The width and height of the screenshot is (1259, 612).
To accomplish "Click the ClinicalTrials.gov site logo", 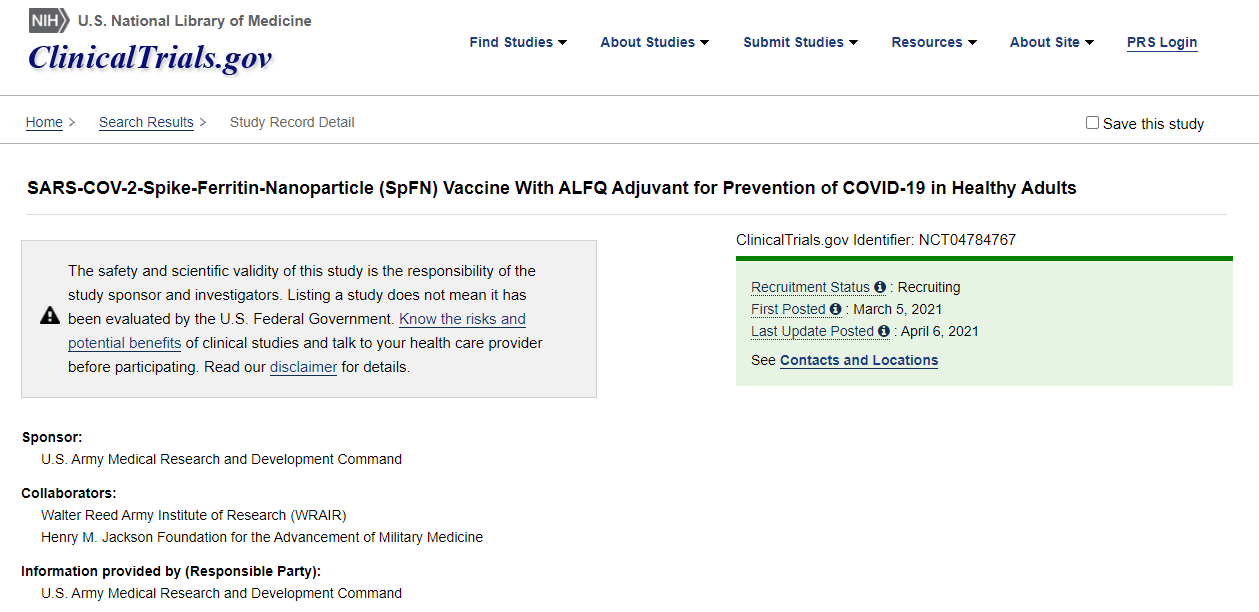I will [x=150, y=58].
